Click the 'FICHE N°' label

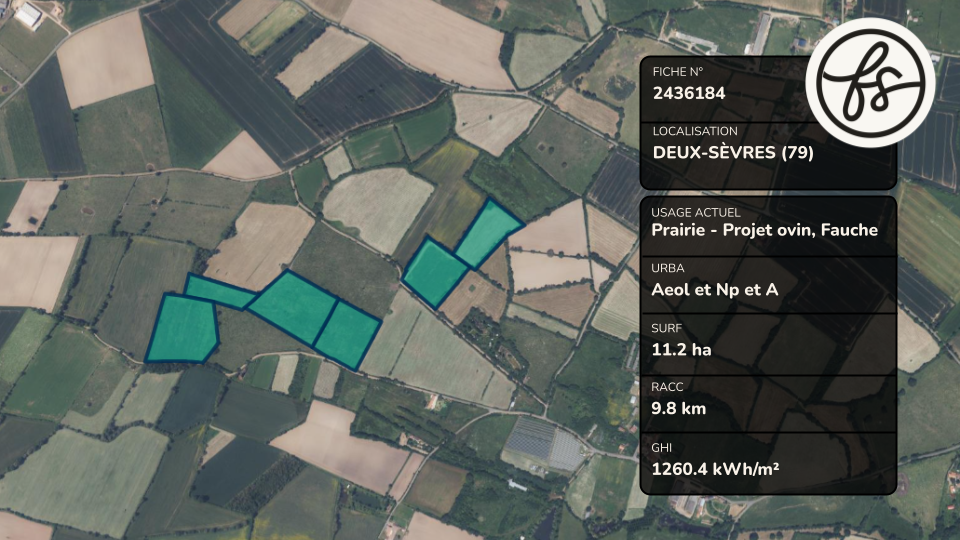[678, 72]
